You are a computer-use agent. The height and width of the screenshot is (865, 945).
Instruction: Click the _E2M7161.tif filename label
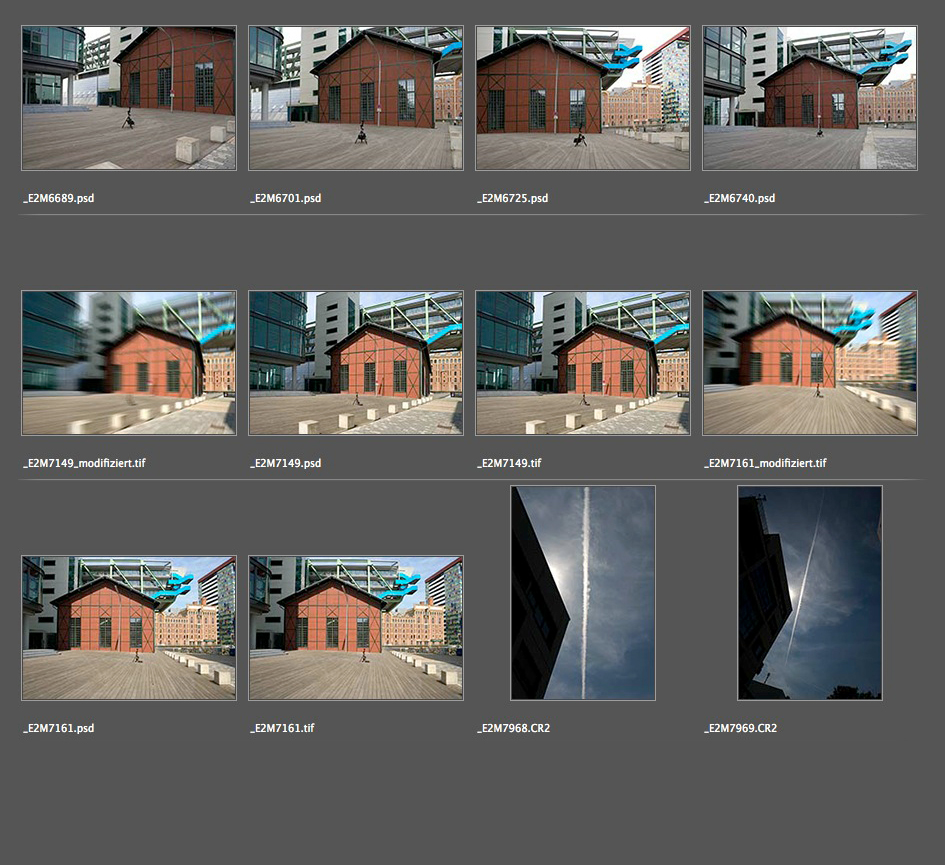(283, 729)
